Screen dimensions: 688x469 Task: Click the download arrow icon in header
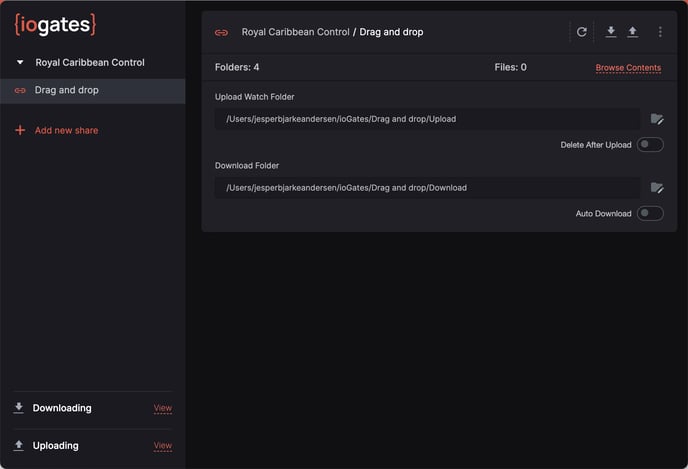coord(611,32)
